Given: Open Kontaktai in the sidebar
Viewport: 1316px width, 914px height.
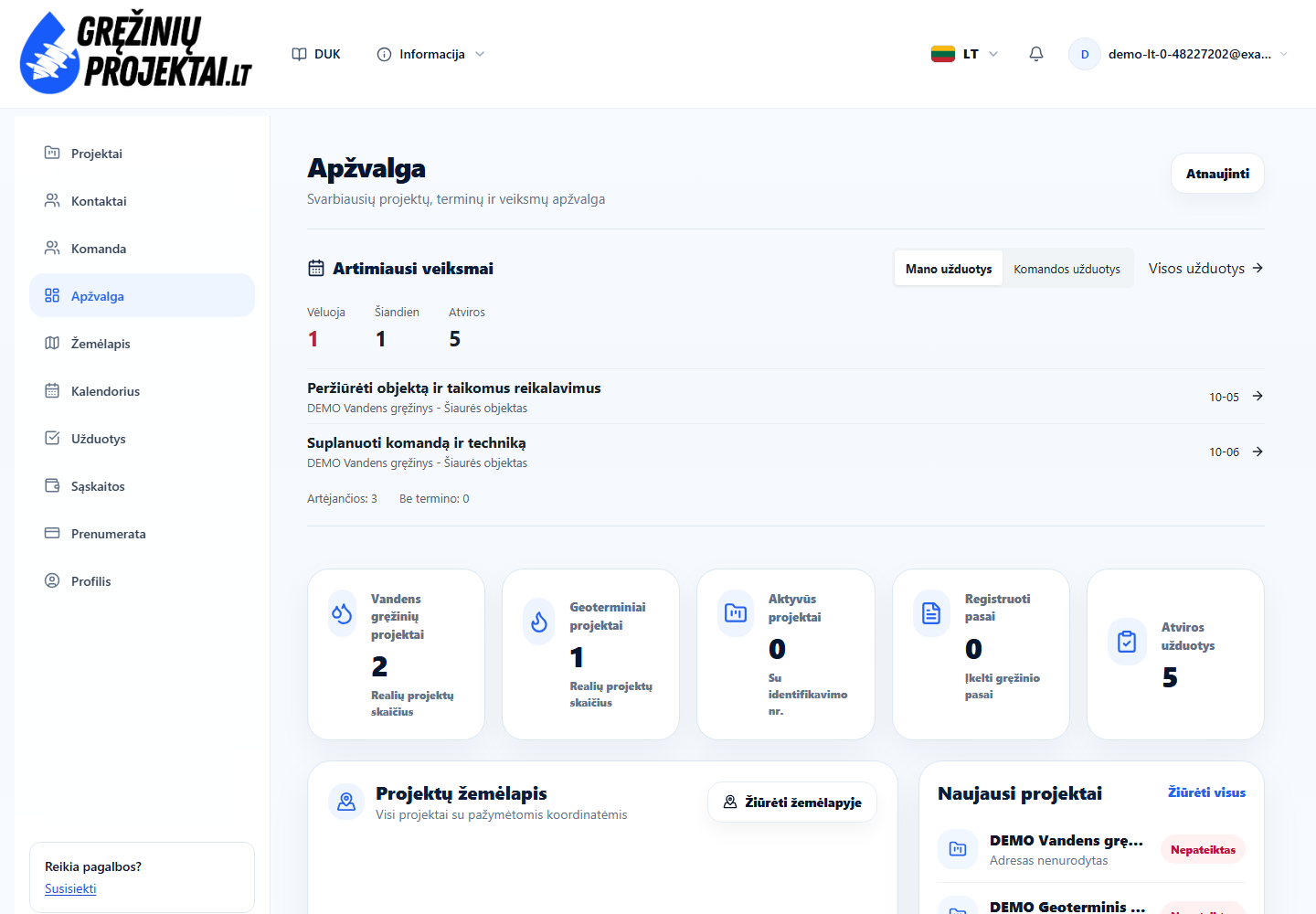Looking at the screenshot, I should 142,201.
